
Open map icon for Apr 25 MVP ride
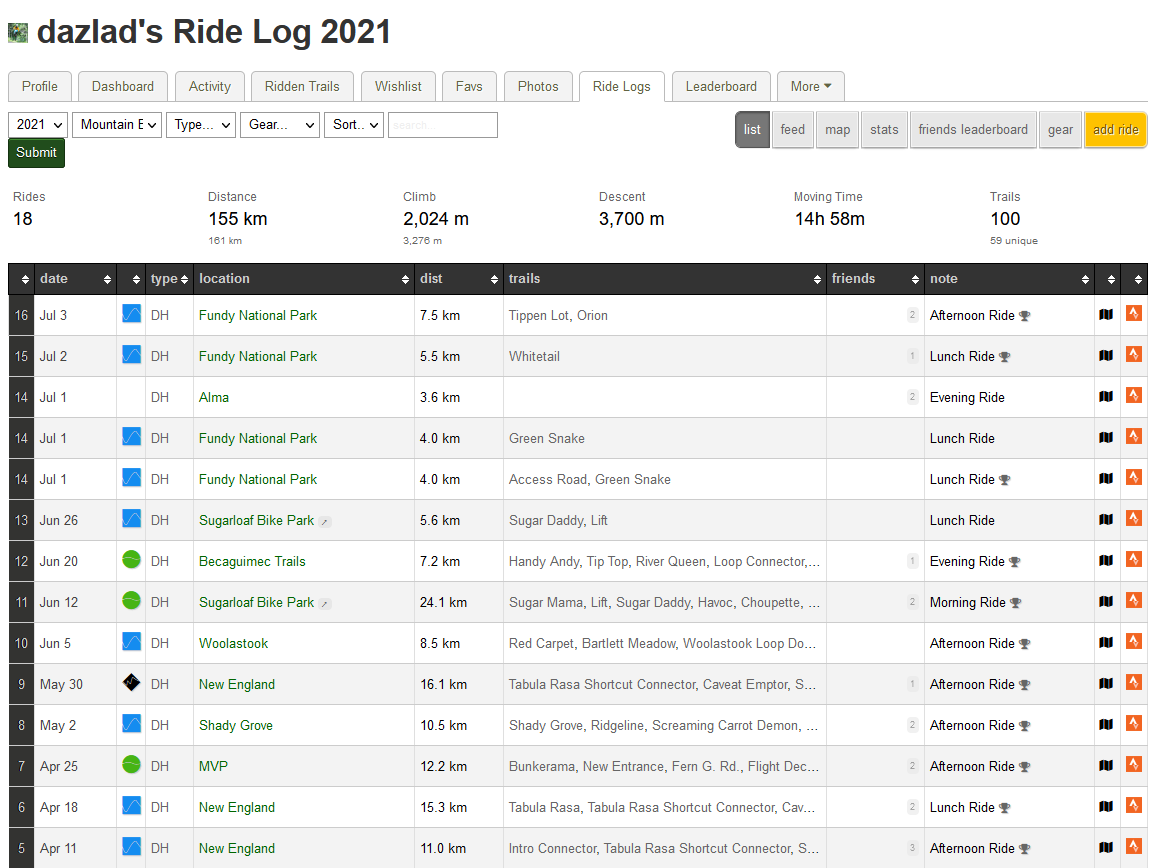click(x=1106, y=766)
